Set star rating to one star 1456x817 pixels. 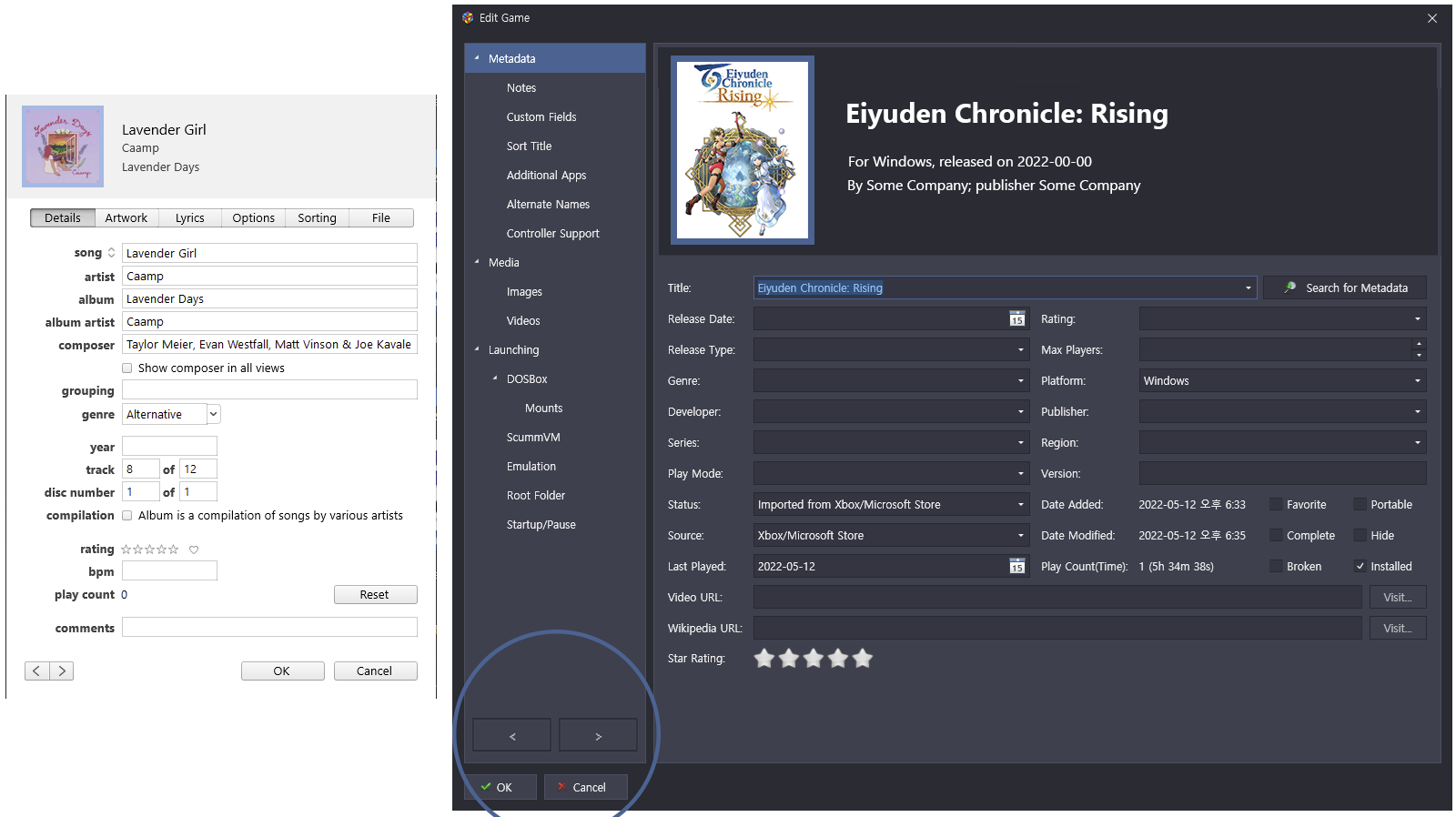(x=764, y=658)
